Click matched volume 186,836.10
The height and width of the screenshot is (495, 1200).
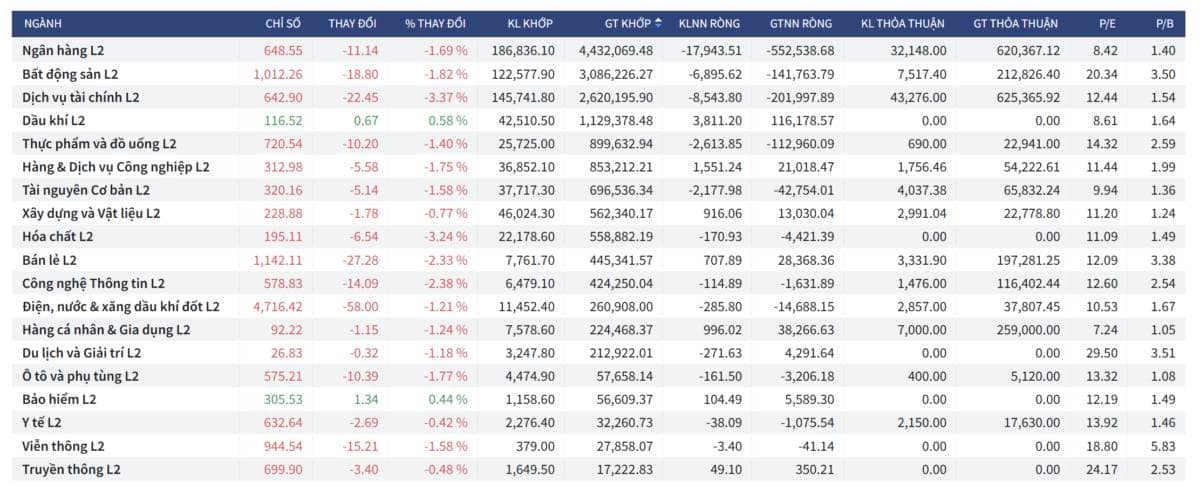(523, 49)
